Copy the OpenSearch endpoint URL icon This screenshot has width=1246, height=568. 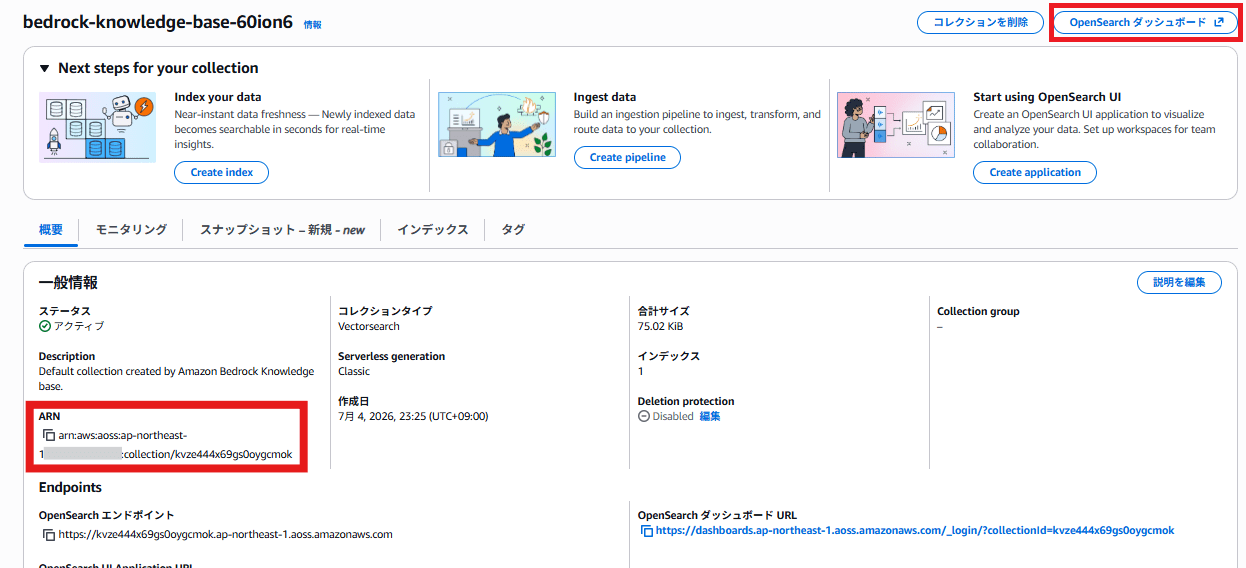click(49, 534)
